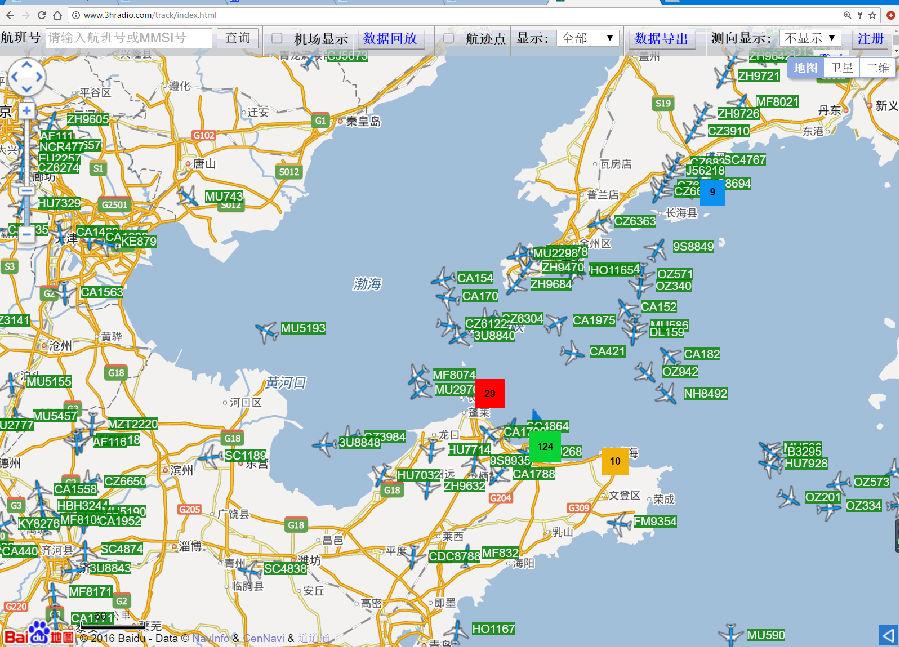Viewport: 899px width, 647px height.
Task: Click the flight number or MMSI input field
Action: [x=129, y=38]
